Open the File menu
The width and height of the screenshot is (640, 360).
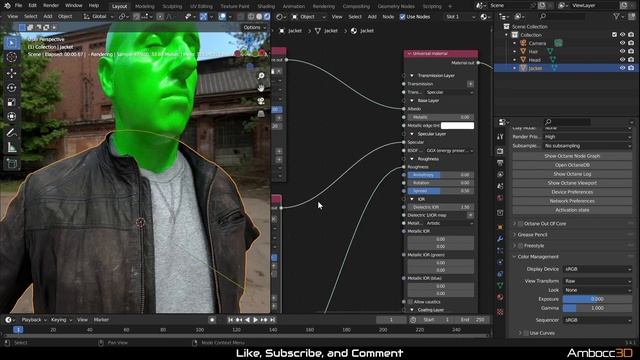click(18, 6)
